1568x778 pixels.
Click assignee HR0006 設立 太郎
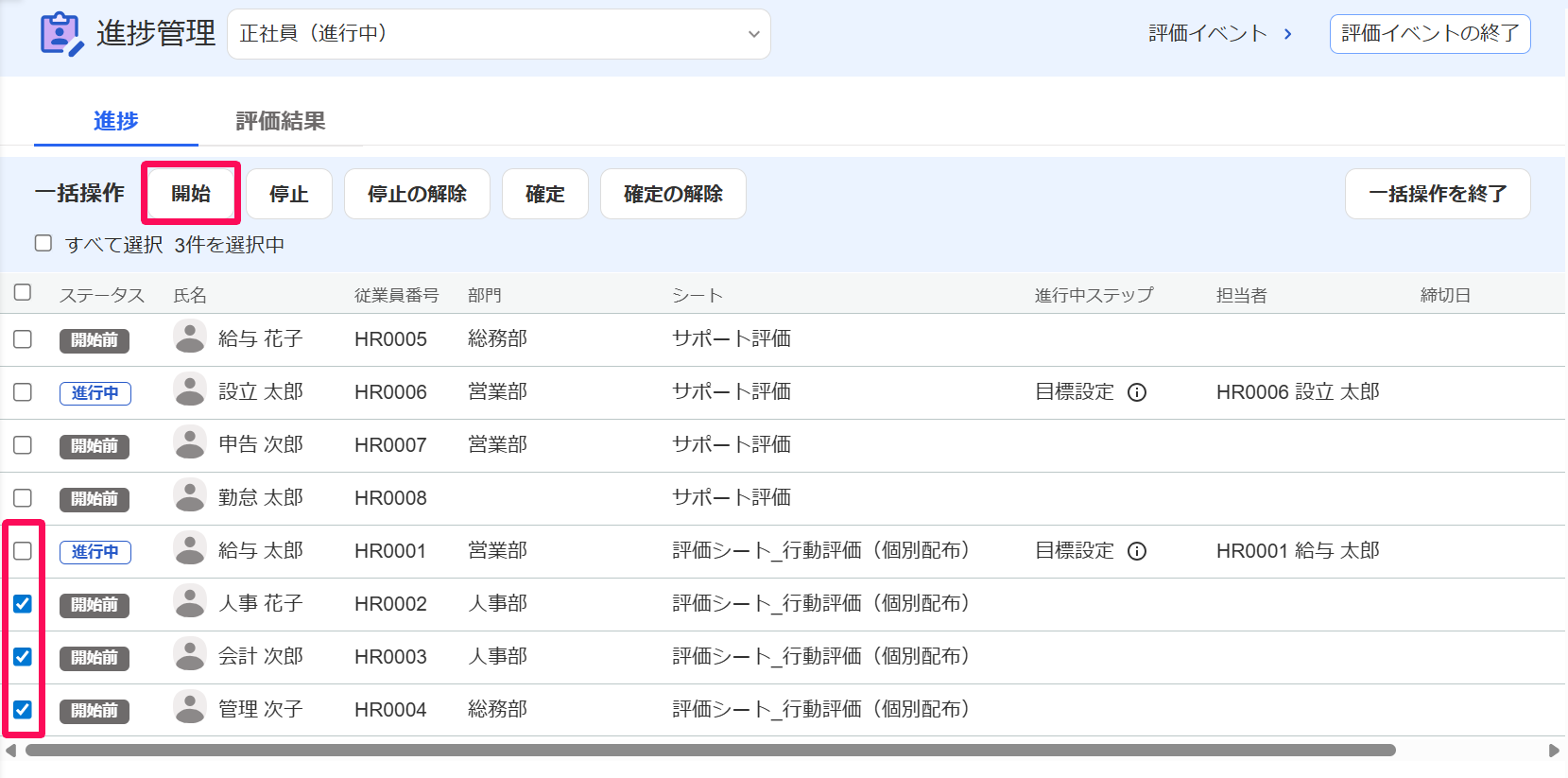coord(1299,392)
